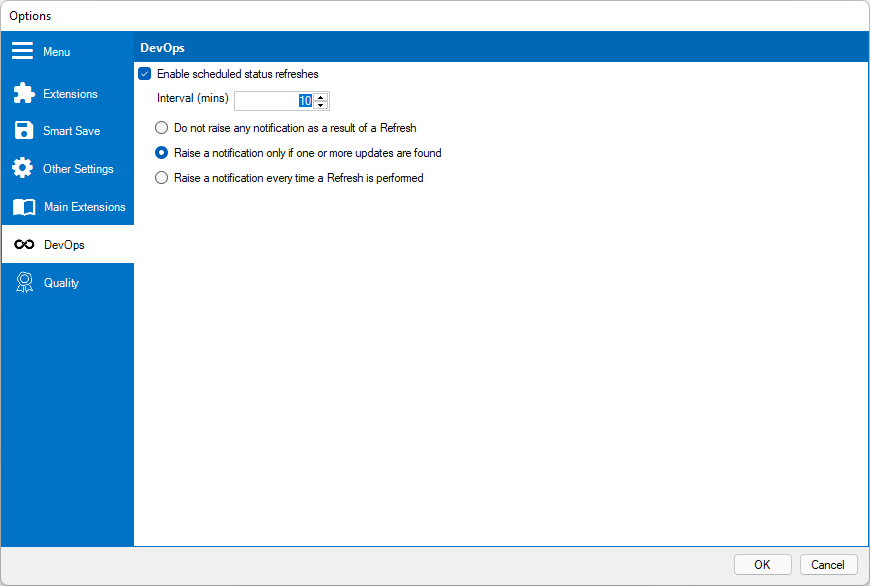Click the DevOps infinity loop icon
Viewport: 870px width, 586px height.
(x=24, y=245)
